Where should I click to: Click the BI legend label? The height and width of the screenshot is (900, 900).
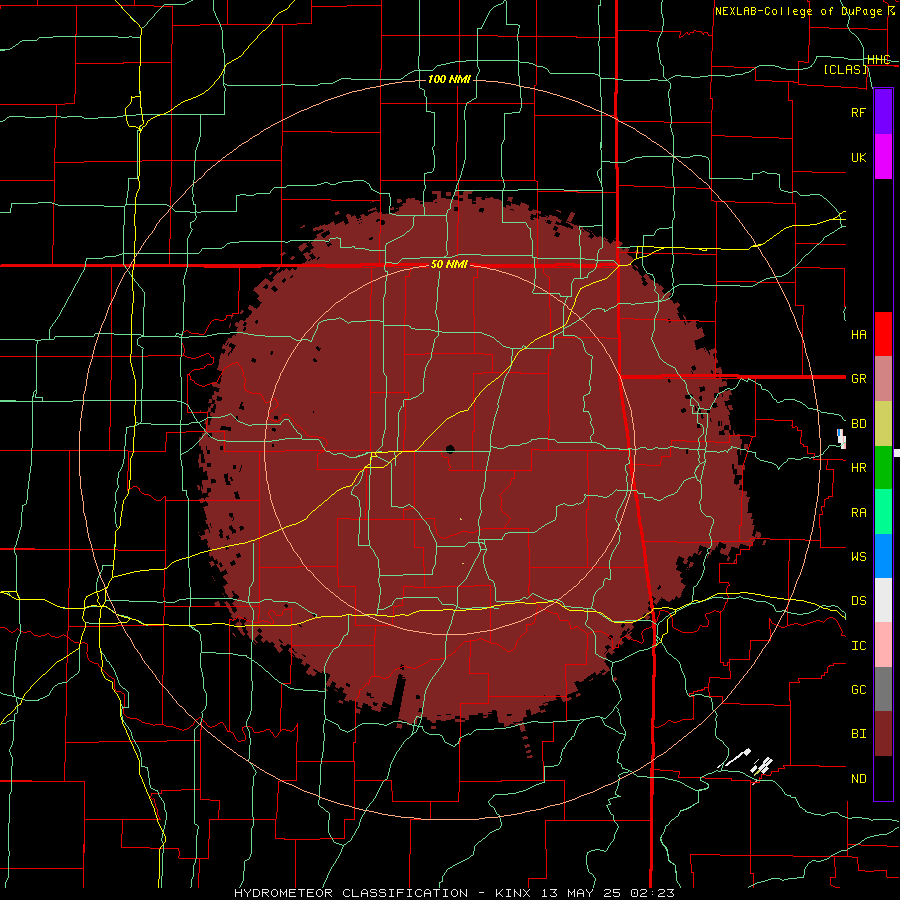(x=858, y=734)
